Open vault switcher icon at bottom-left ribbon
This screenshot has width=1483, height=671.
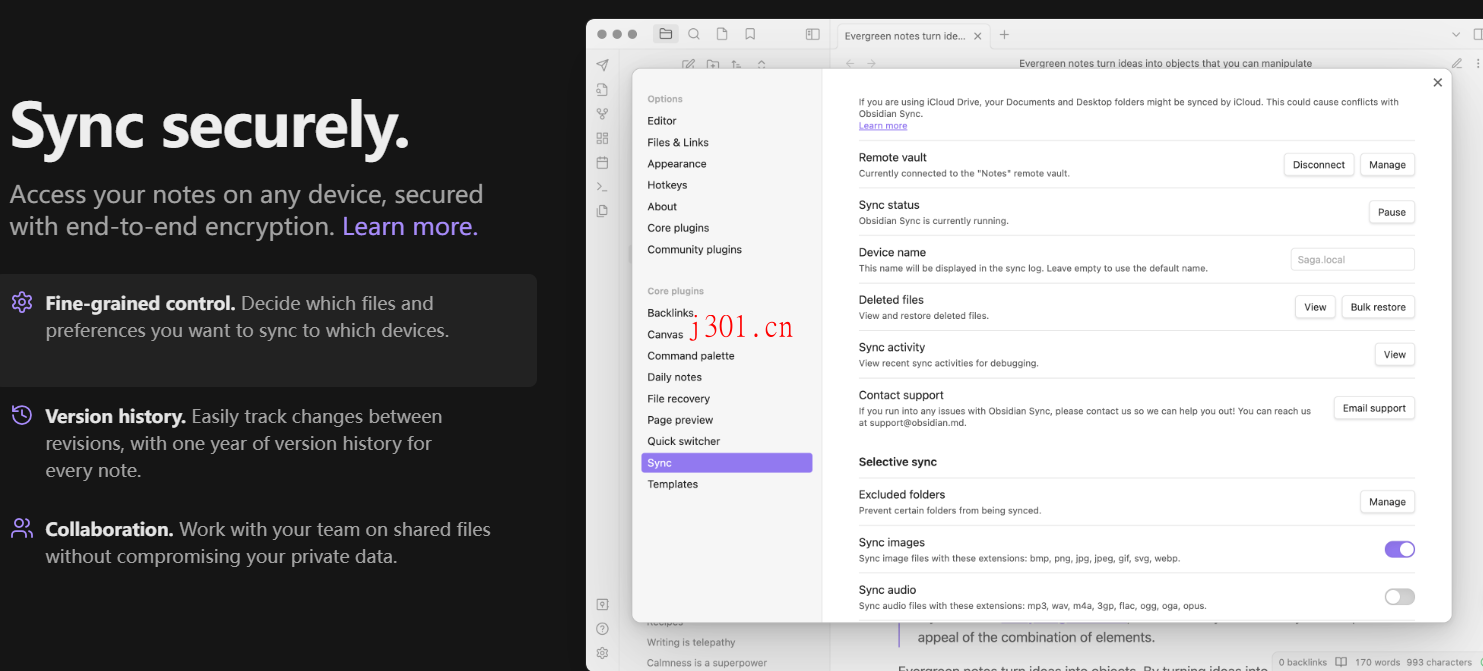click(x=602, y=604)
